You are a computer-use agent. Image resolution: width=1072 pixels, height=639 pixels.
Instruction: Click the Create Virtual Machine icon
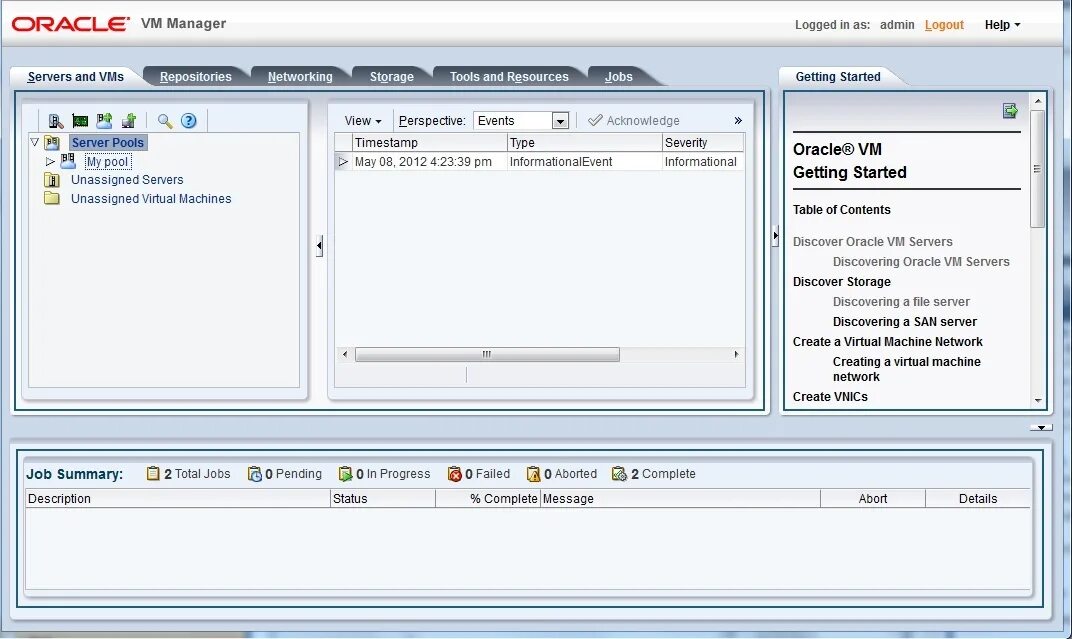[x=129, y=121]
